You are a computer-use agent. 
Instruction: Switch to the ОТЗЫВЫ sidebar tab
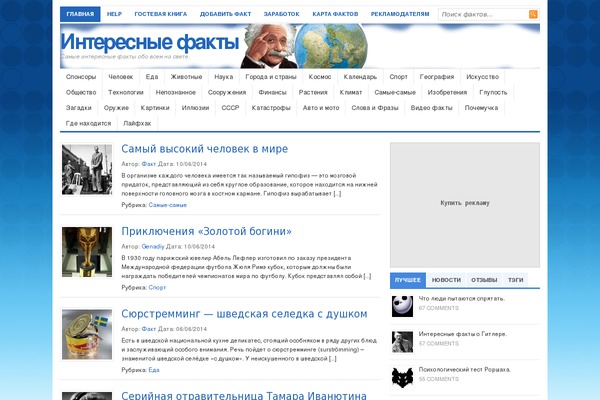pyautogui.click(x=484, y=280)
